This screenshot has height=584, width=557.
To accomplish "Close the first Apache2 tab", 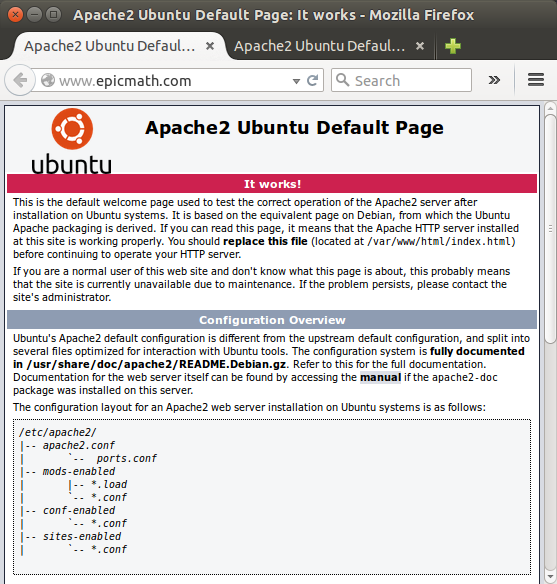I will (x=210, y=46).
